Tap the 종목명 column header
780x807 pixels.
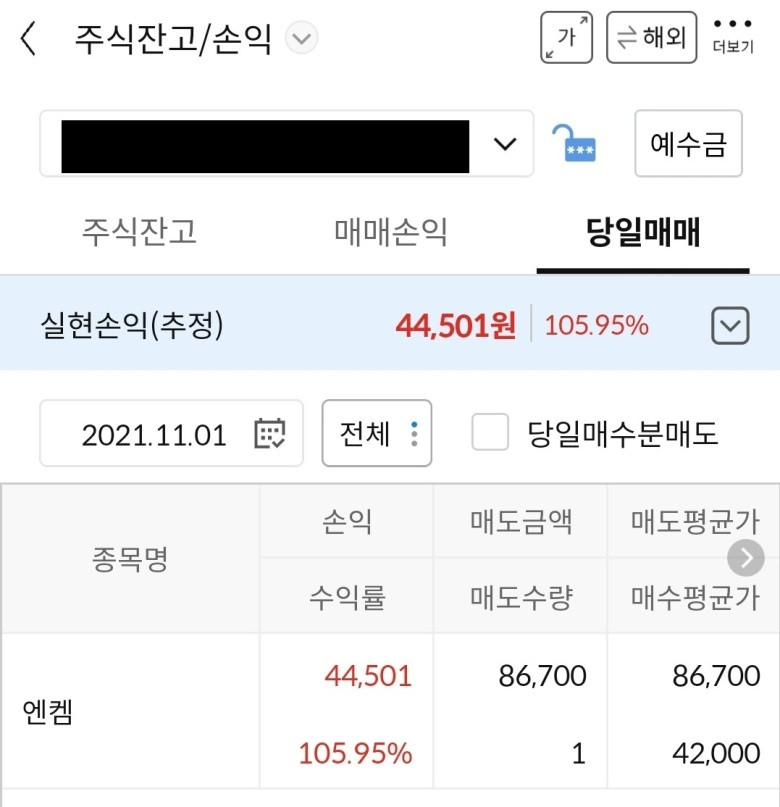130,559
